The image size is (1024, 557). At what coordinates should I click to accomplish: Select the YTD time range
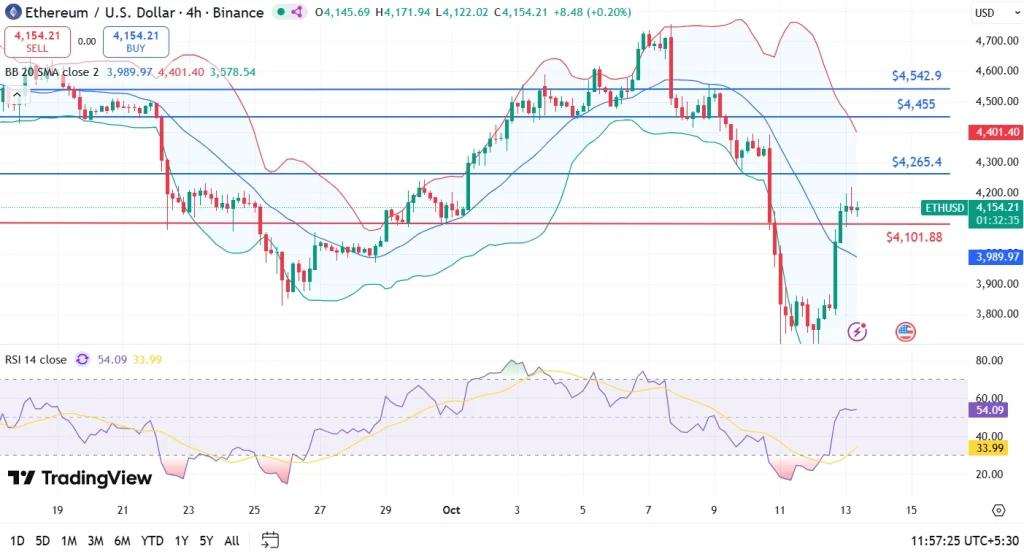(152, 541)
